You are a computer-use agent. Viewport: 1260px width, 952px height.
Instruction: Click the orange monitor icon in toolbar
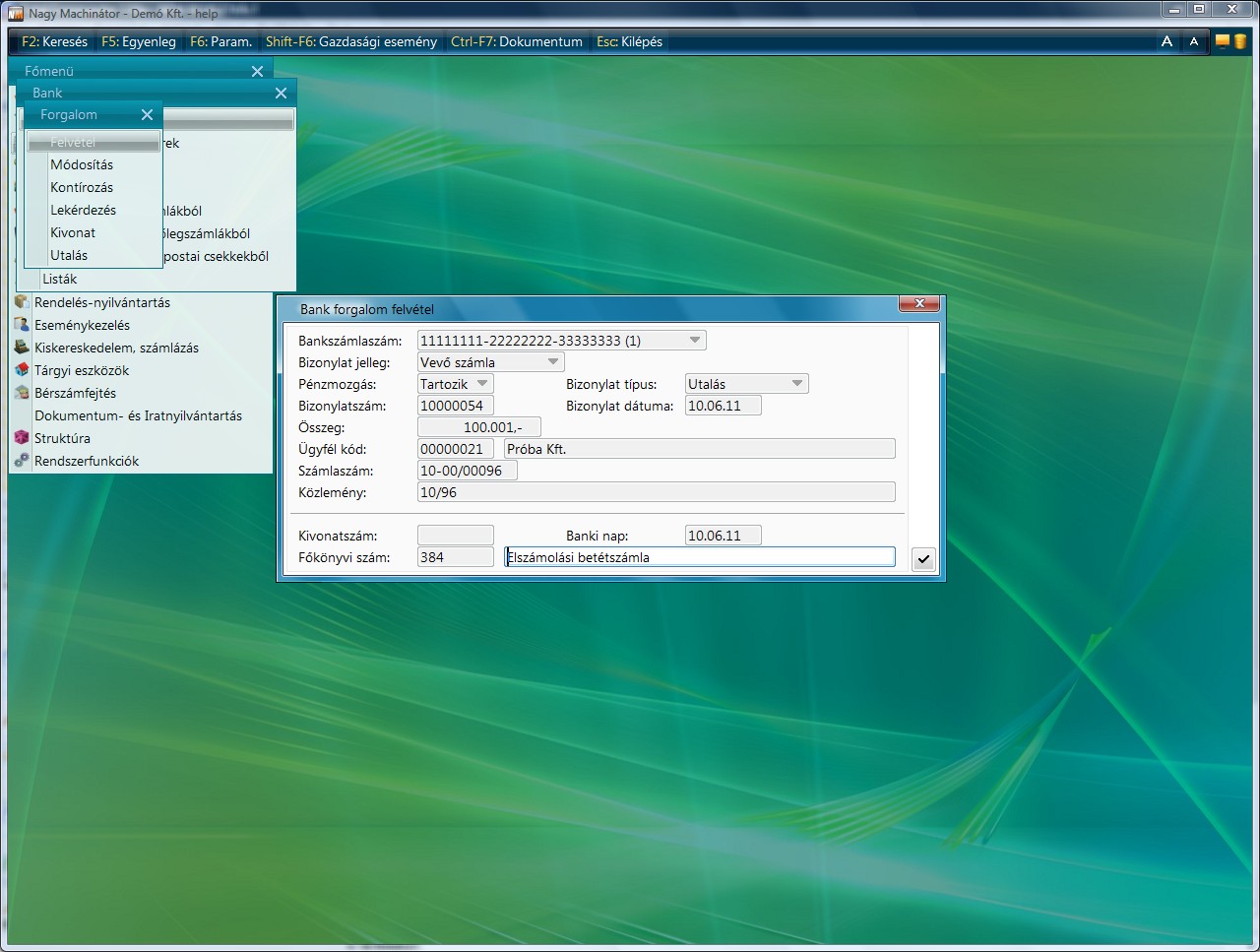[1223, 41]
